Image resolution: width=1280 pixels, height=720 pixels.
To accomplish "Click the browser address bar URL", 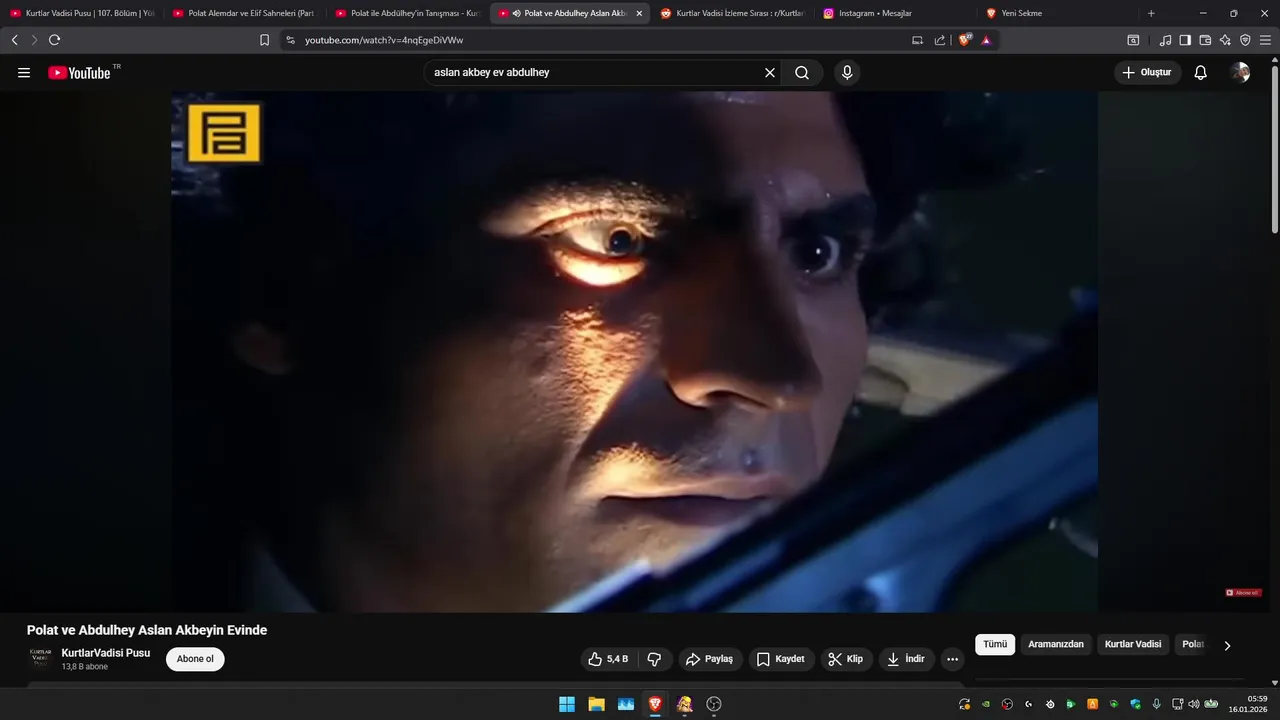I will click(x=384, y=40).
